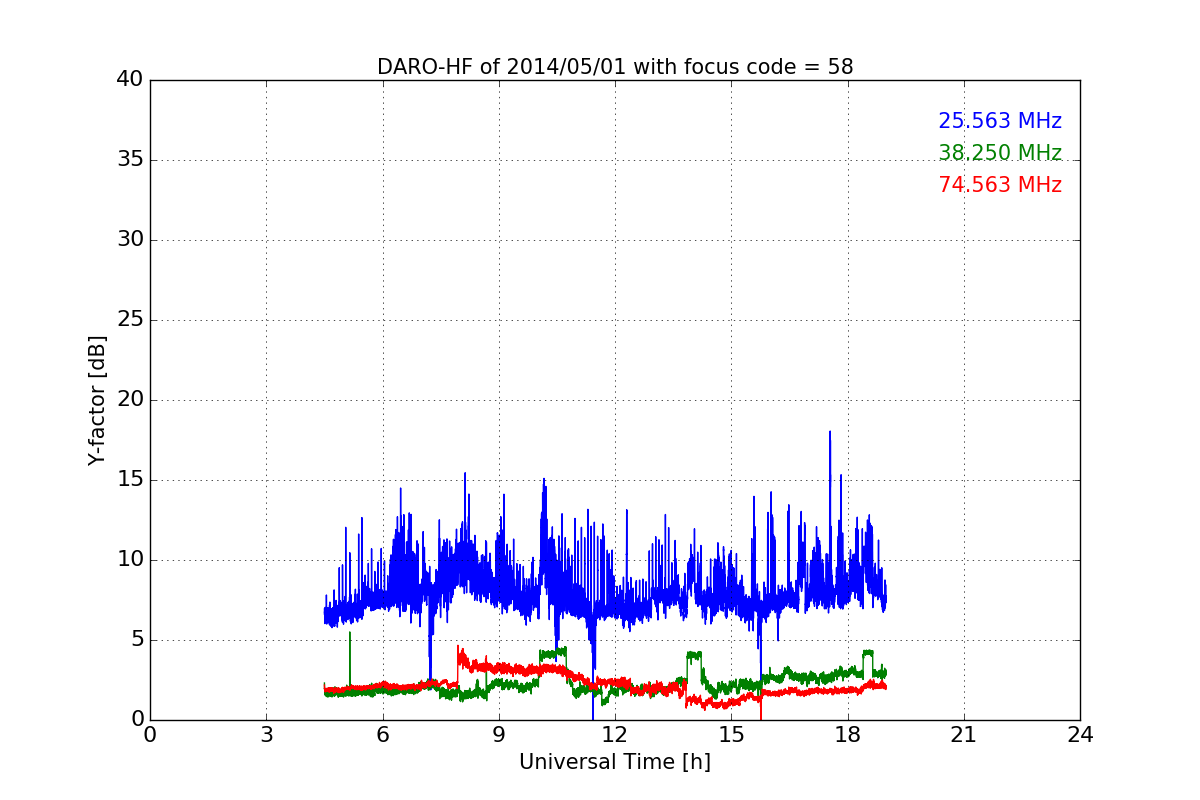Click y-axis tick label '5'
This screenshot has height=800, width=1200.
136,640
